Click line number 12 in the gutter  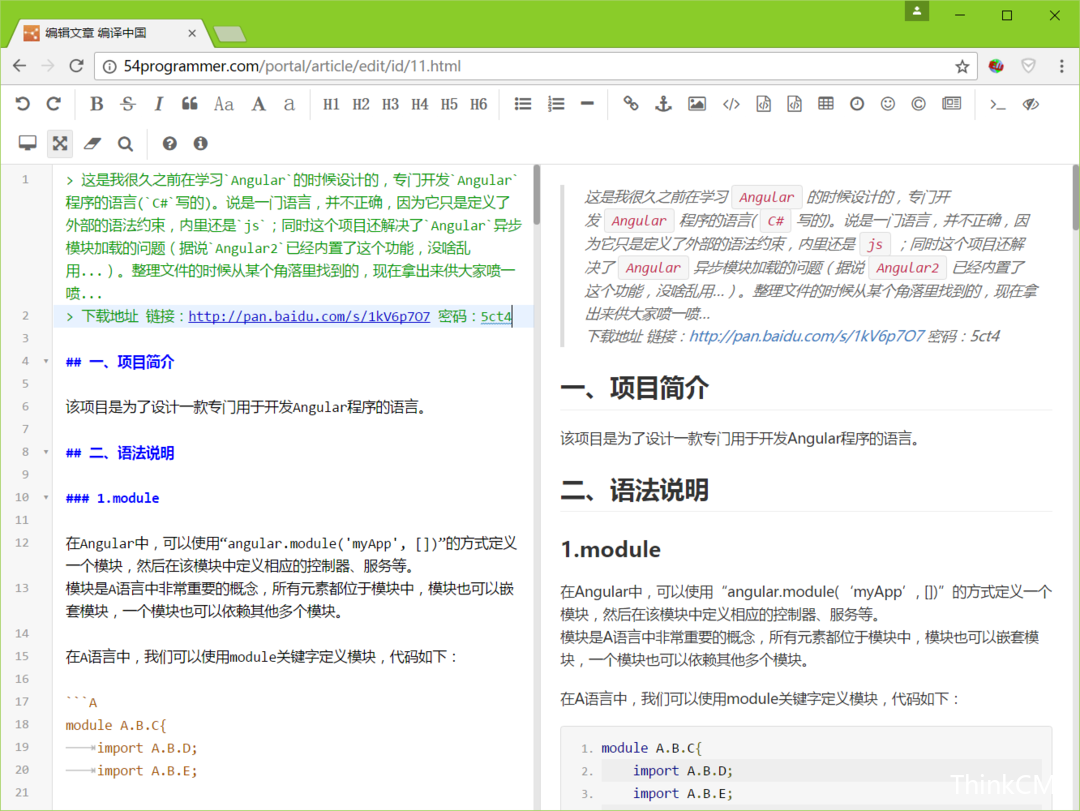pos(22,543)
